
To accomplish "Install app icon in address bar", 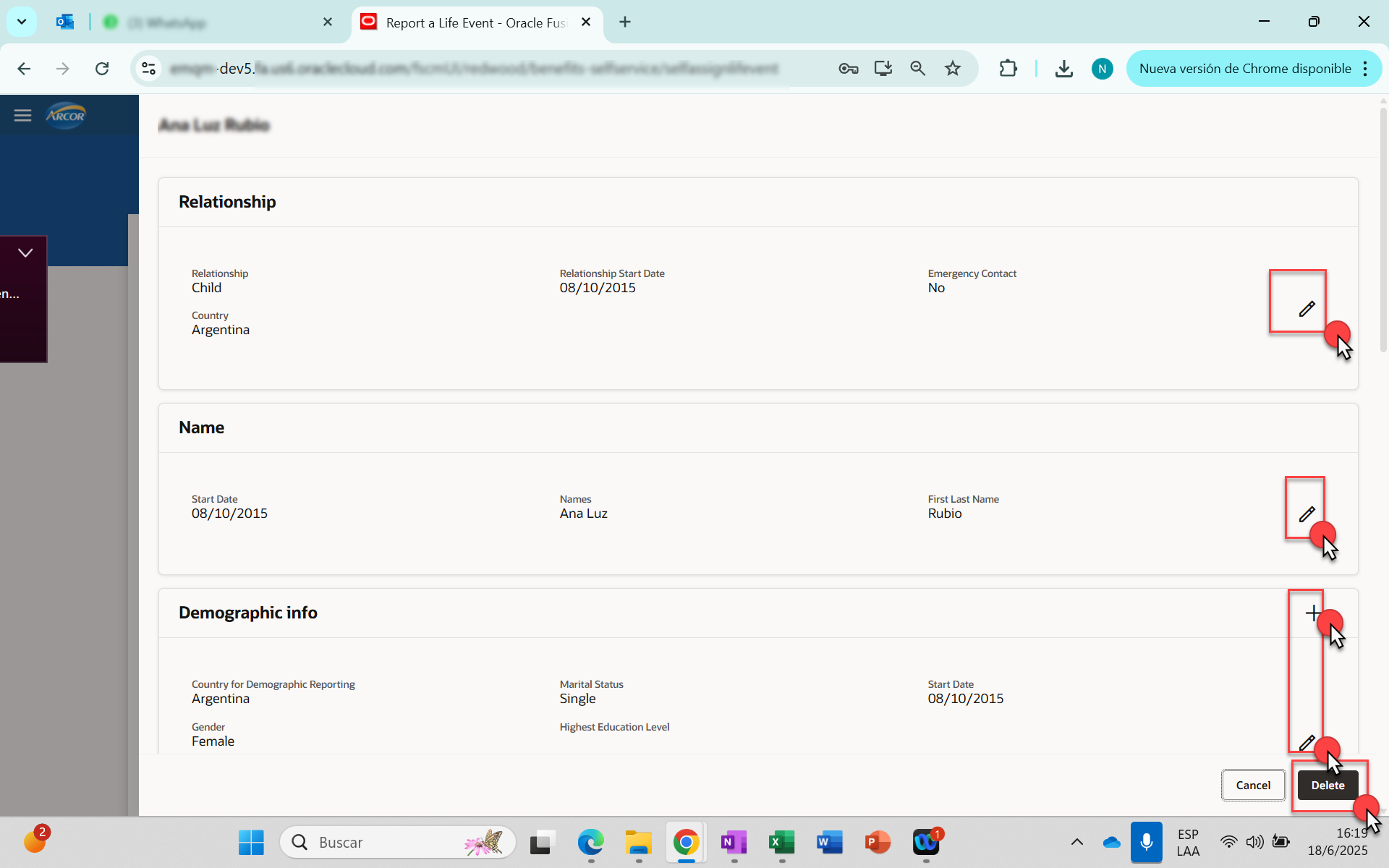I will pos(883,69).
